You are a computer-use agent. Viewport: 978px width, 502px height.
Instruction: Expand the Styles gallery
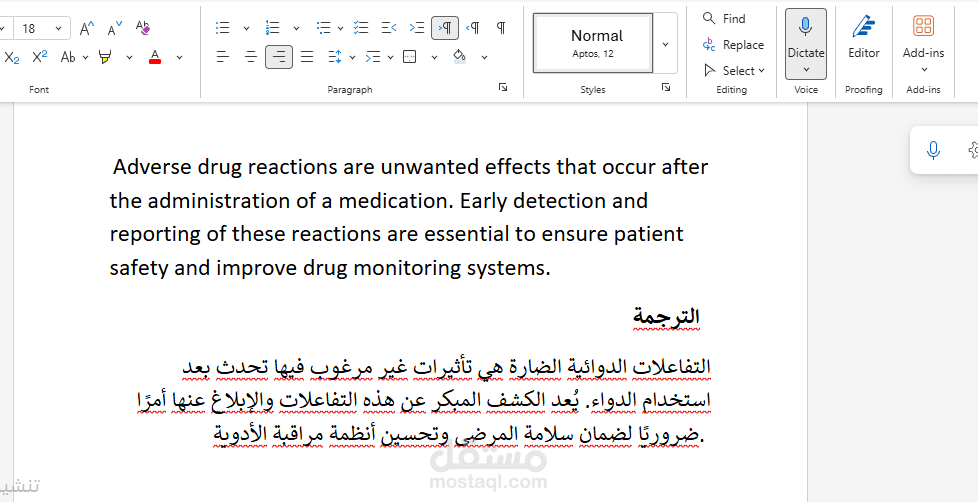coord(666,44)
